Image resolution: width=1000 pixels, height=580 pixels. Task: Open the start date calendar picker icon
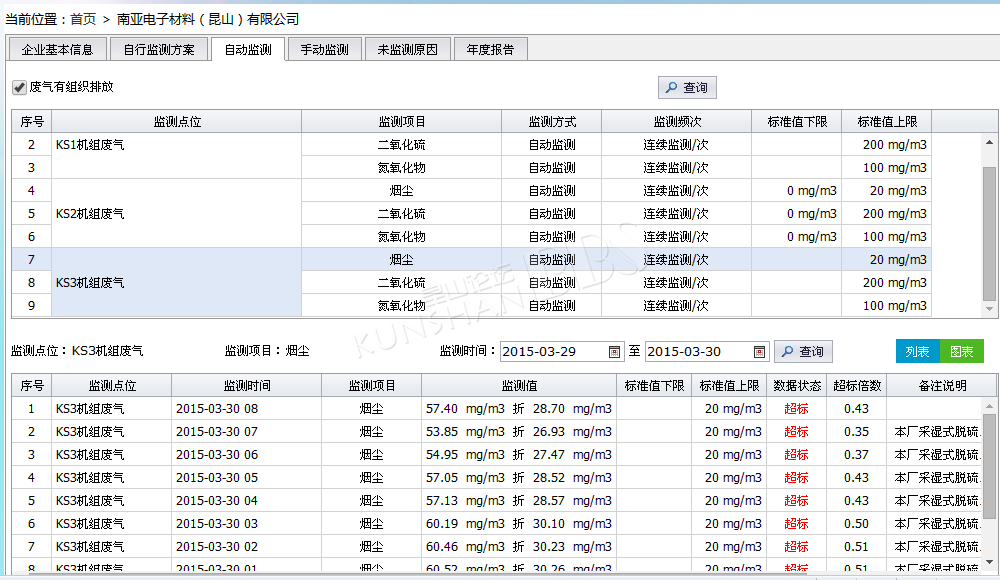click(x=614, y=352)
